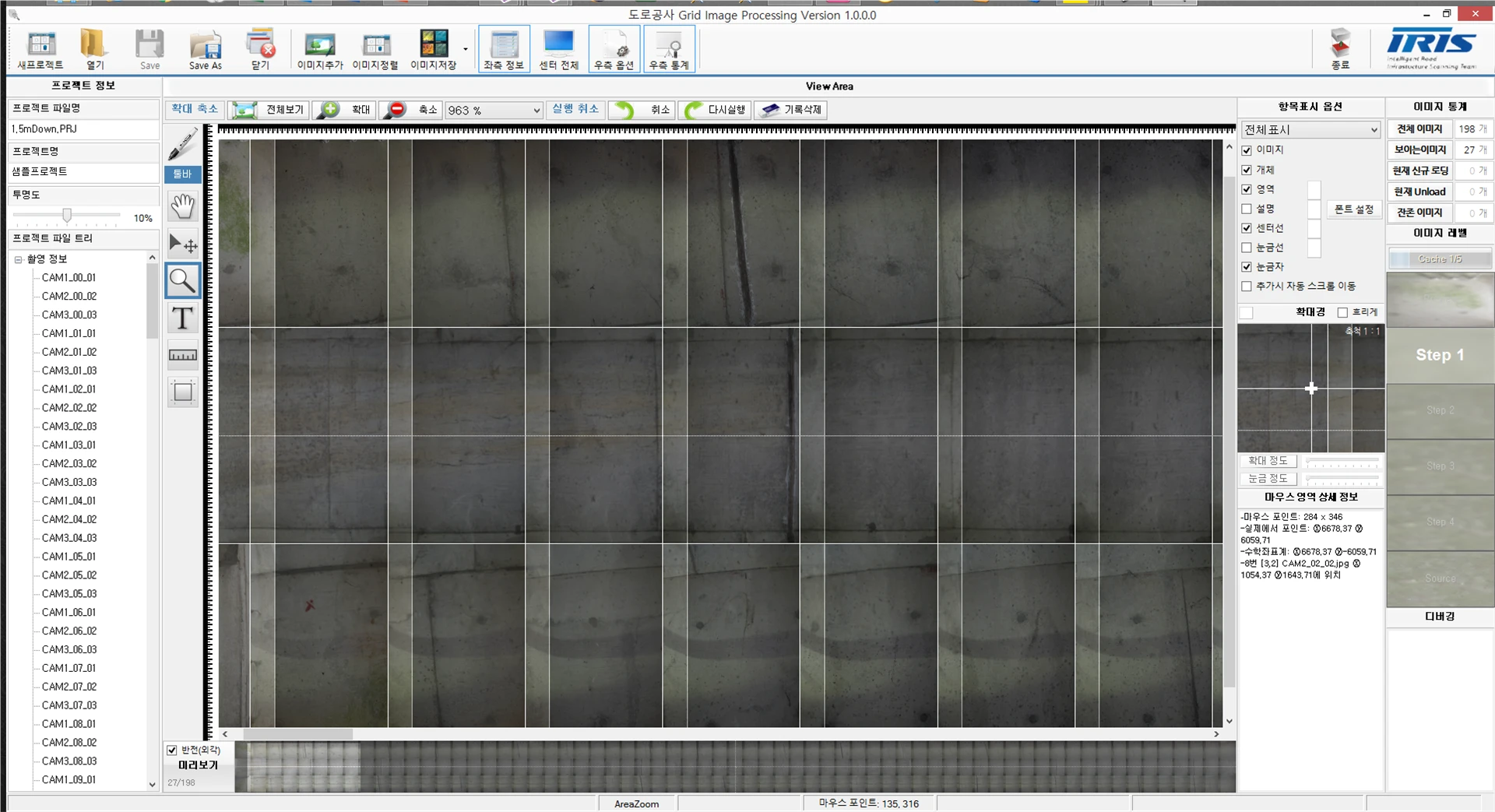The width and height of the screenshot is (1495, 812).
Task: Click the 영역 color swatch
Action: (x=1314, y=189)
